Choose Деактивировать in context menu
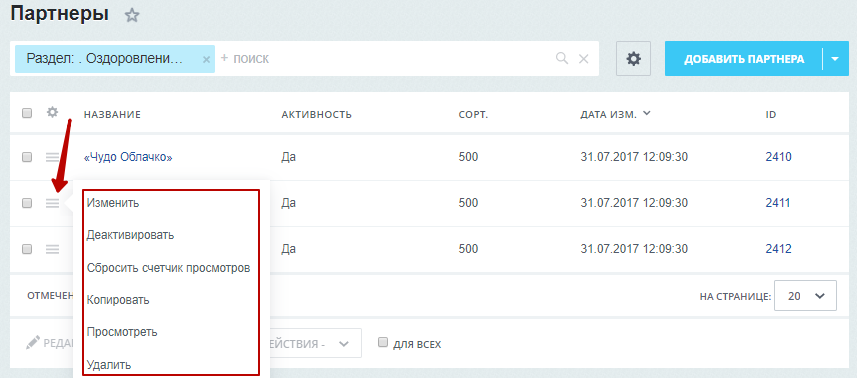The height and width of the screenshot is (378, 857). click(x=131, y=235)
